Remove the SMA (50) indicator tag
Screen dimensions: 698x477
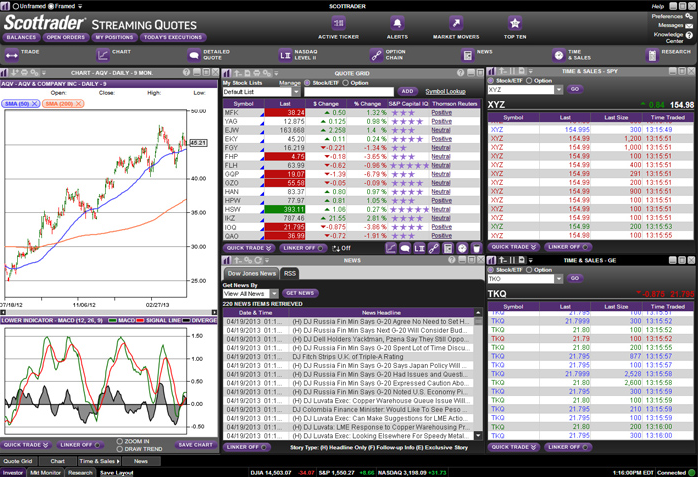click(x=34, y=104)
